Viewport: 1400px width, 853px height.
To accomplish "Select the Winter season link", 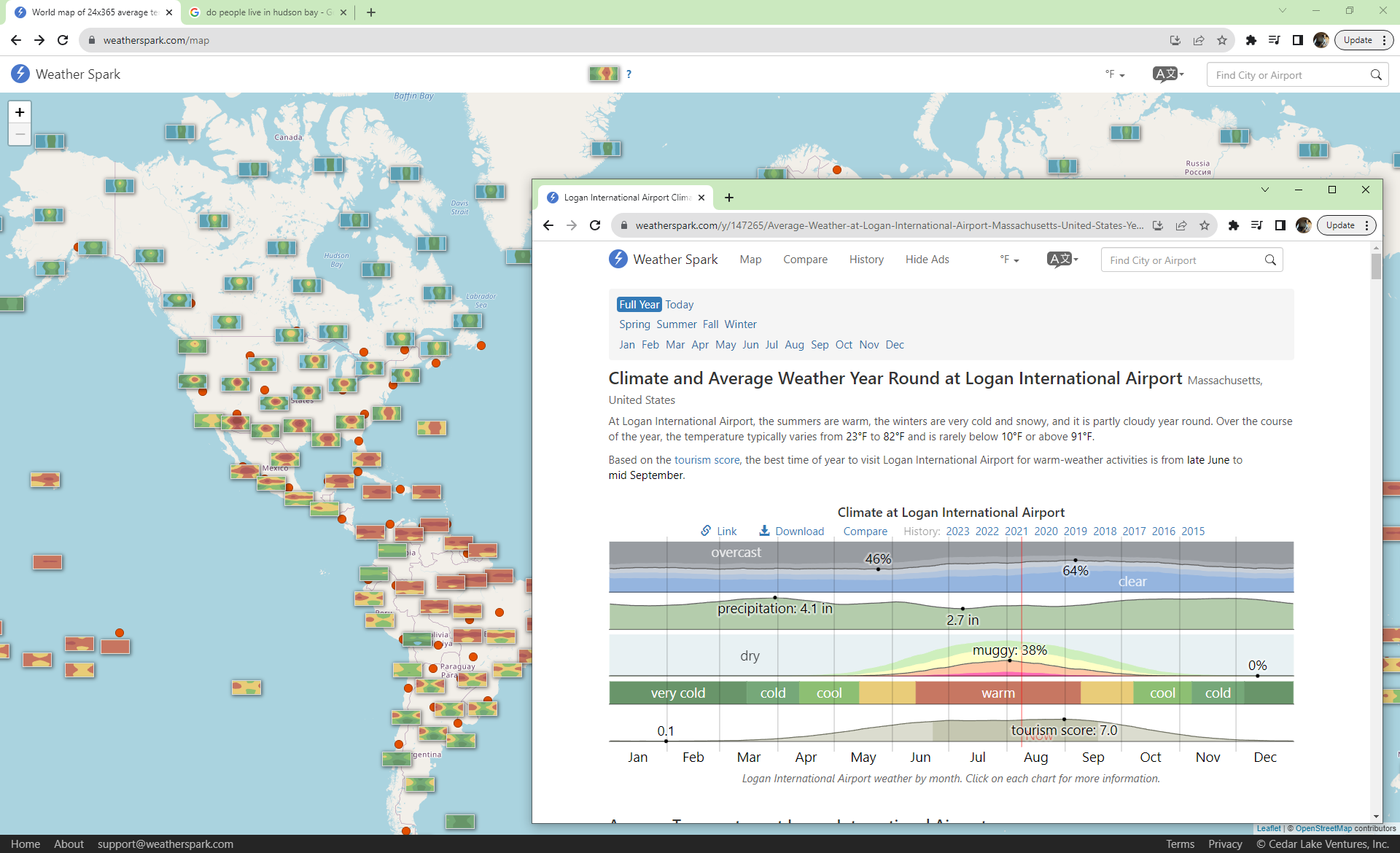I will click(740, 324).
